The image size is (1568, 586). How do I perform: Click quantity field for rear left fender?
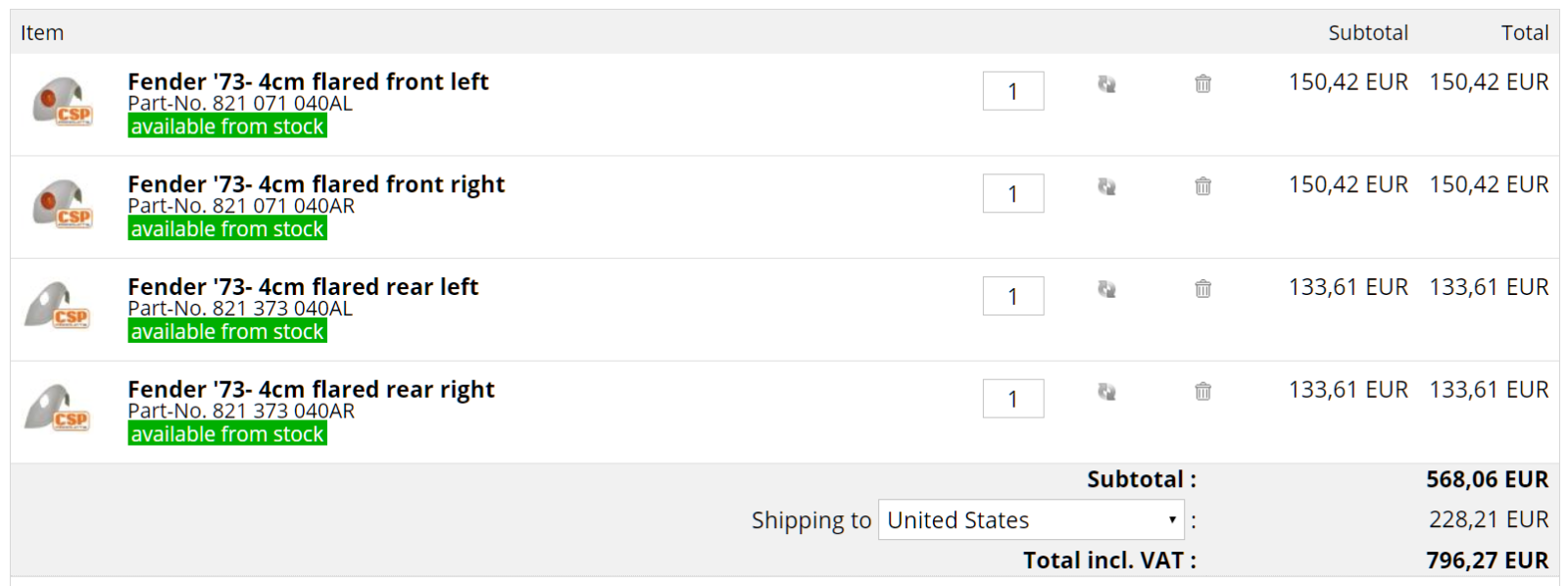point(1013,296)
